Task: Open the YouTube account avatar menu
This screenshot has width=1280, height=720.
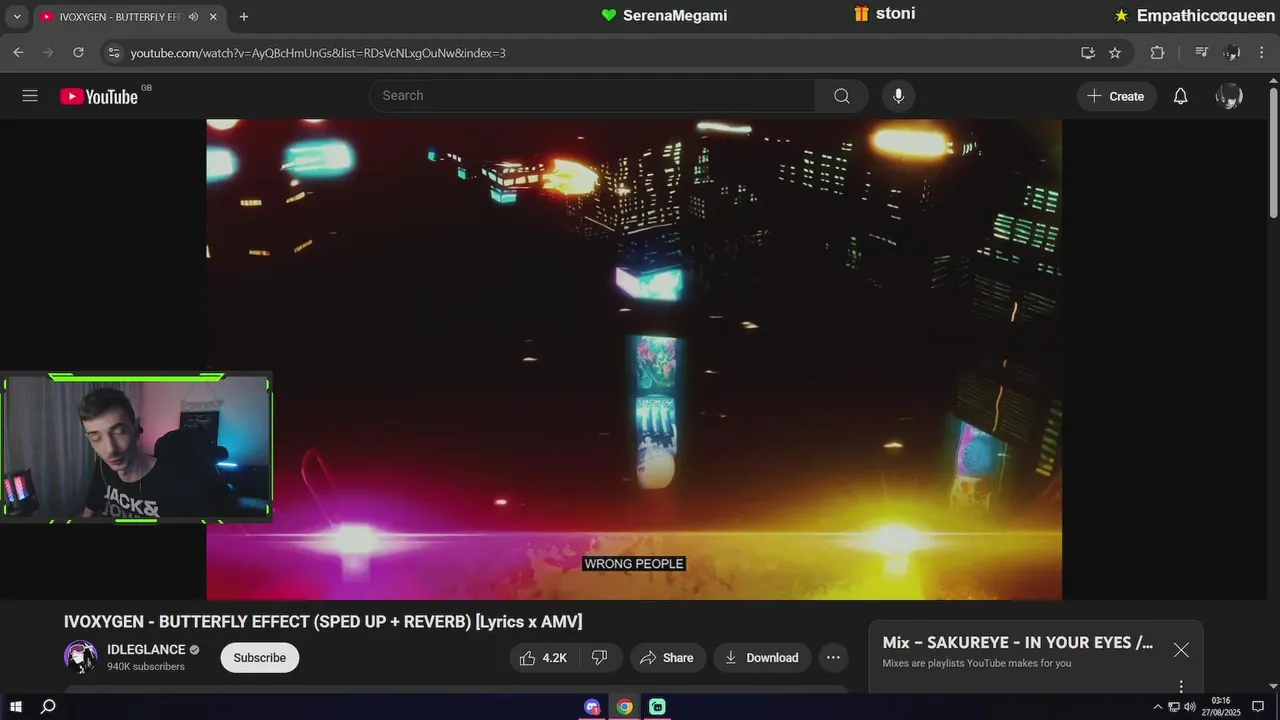Action: [1229, 96]
